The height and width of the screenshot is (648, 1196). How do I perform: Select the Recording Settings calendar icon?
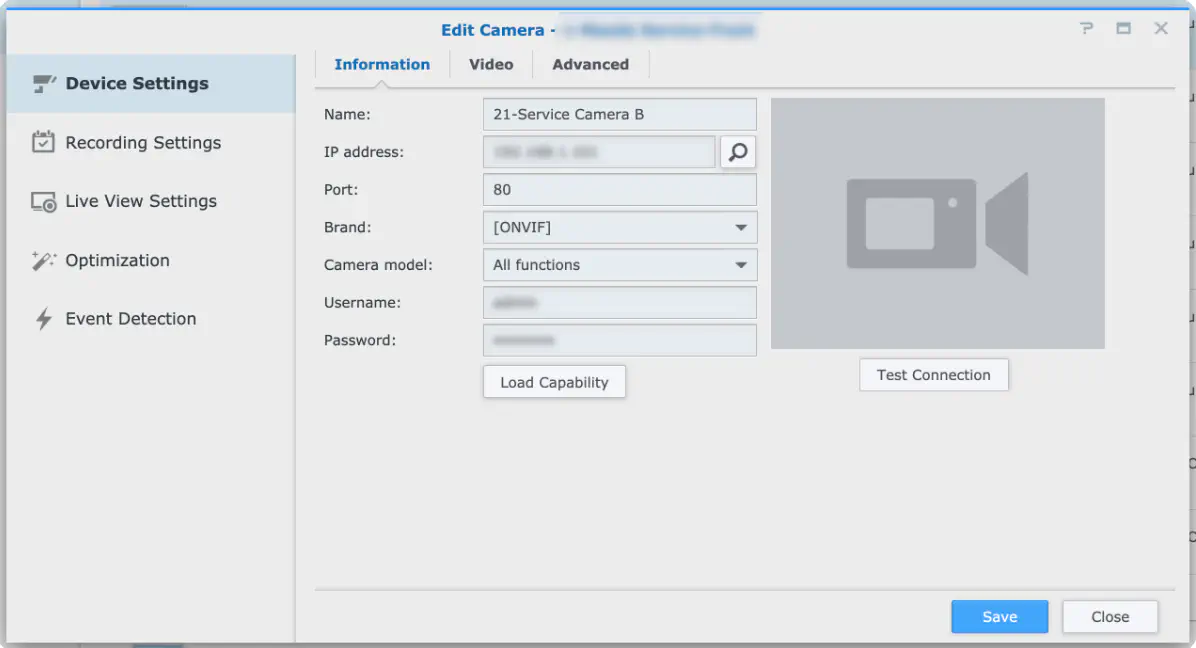(43, 142)
